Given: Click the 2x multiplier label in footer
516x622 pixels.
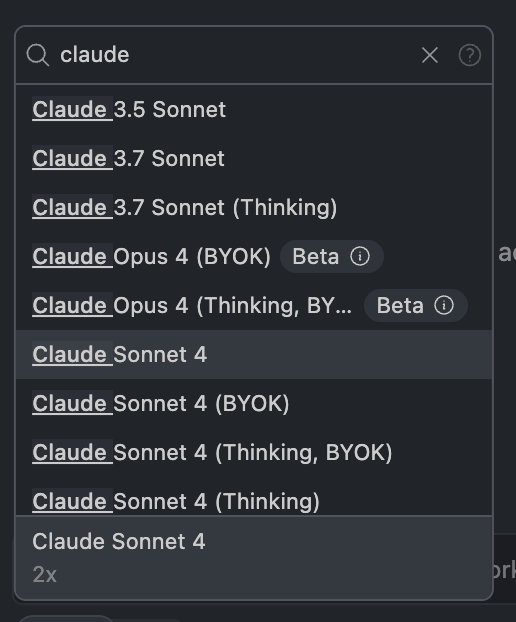Looking at the screenshot, I should [x=44, y=574].
